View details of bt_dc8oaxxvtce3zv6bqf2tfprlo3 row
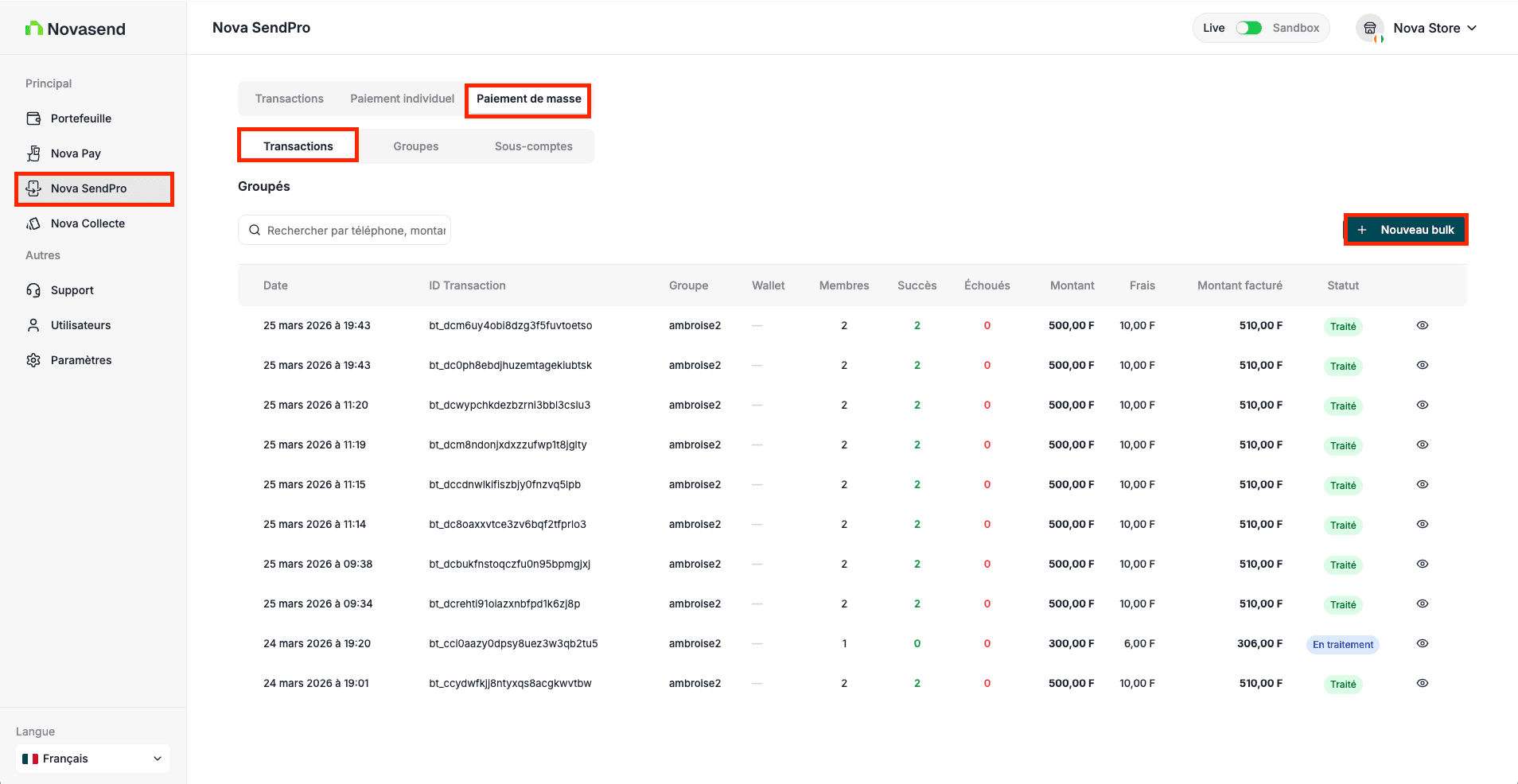Viewport: 1518px width, 784px height. [x=1423, y=524]
